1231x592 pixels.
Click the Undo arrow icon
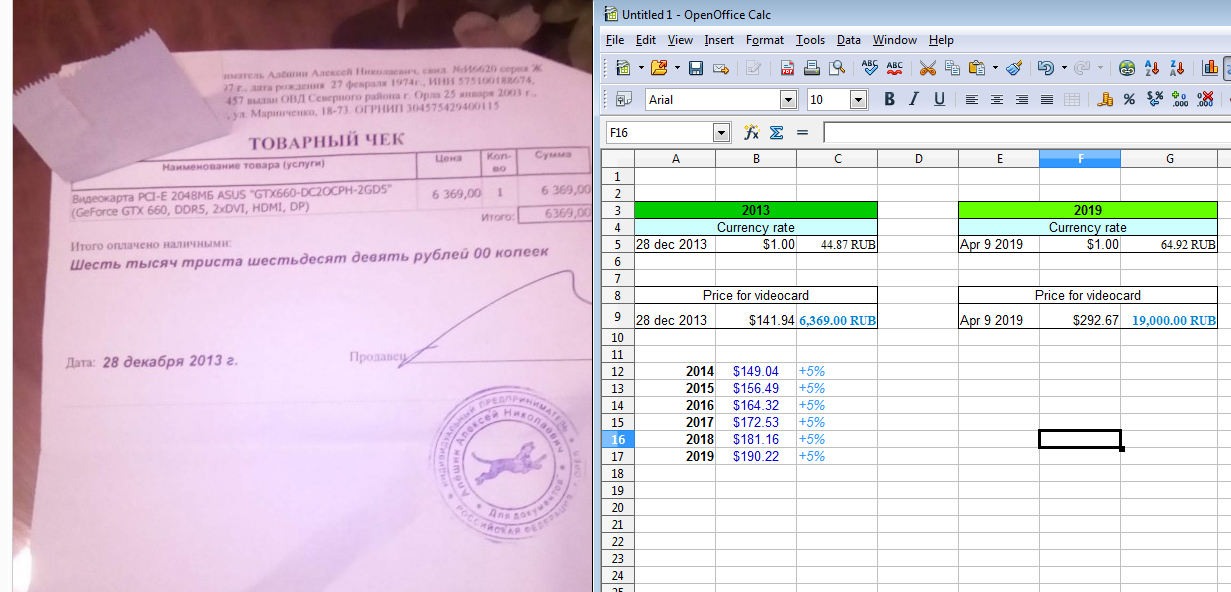click(1045, 69)
